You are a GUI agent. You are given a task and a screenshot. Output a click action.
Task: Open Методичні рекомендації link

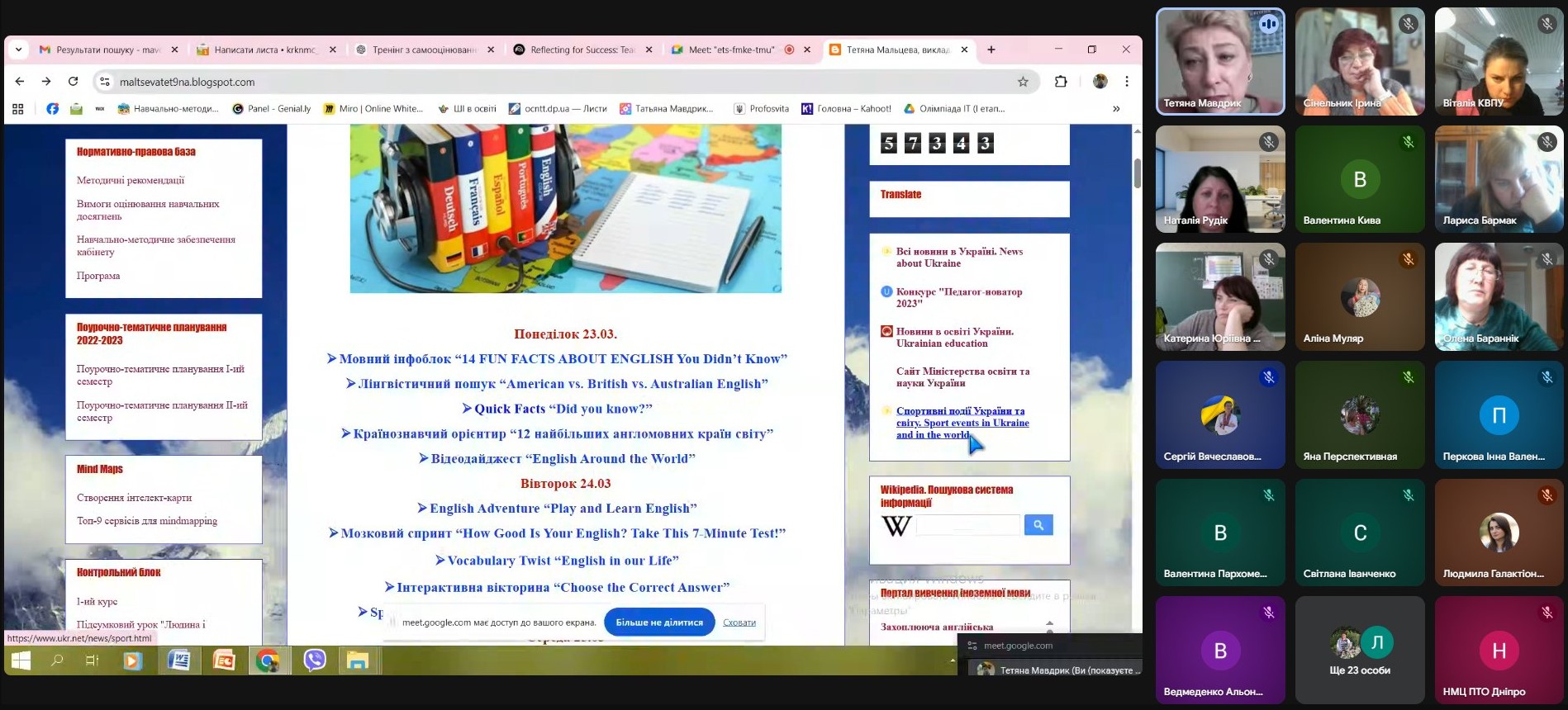131,180
